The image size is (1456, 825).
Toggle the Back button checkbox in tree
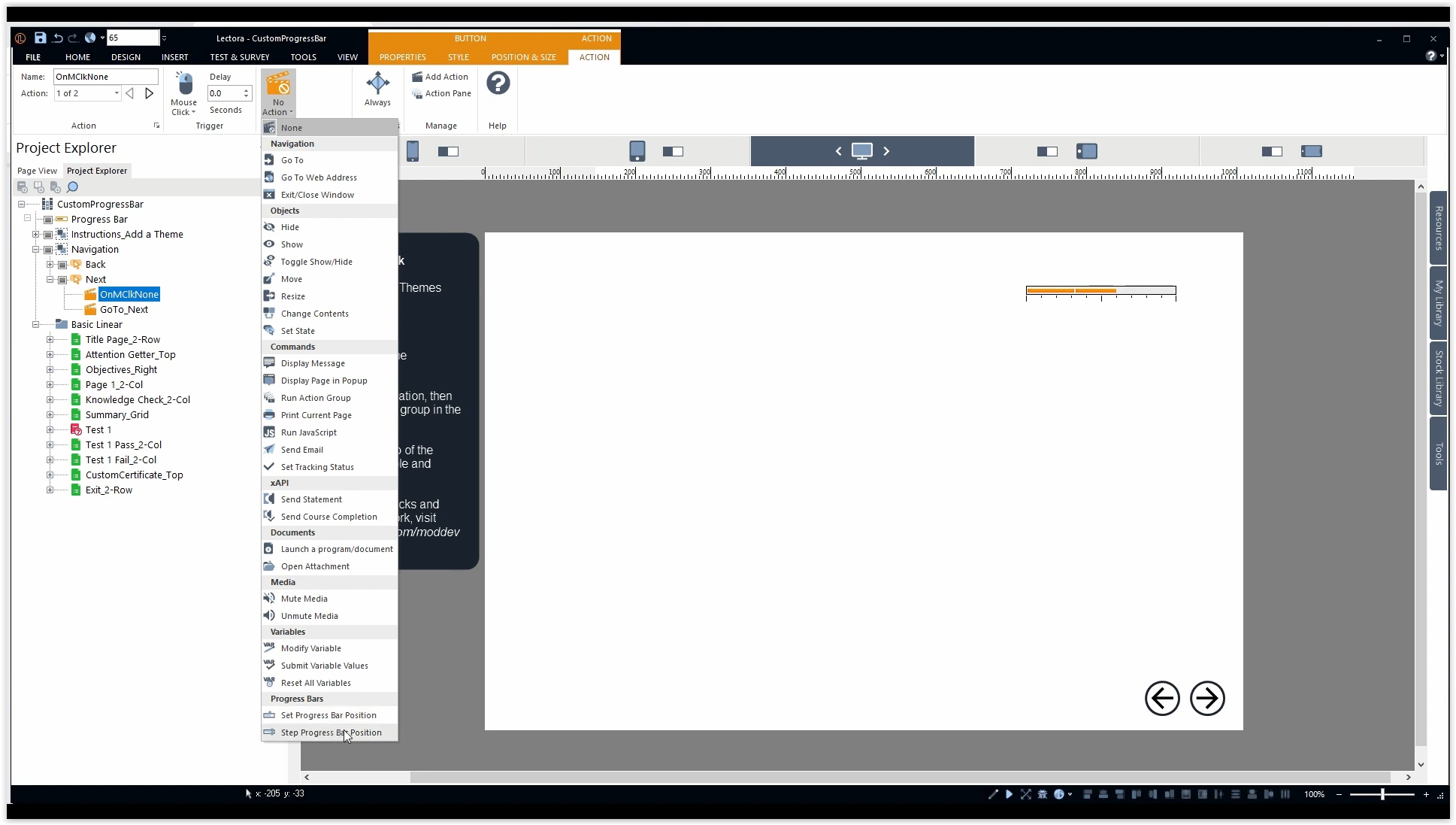tap(62, 265)
